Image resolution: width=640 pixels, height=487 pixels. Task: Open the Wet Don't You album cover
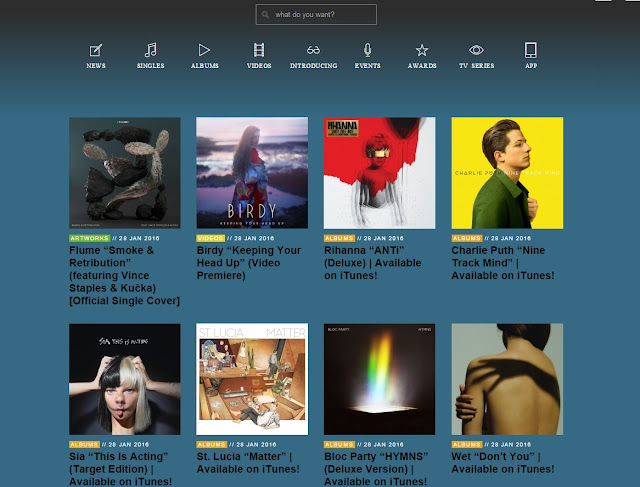[x=507, y=379]
